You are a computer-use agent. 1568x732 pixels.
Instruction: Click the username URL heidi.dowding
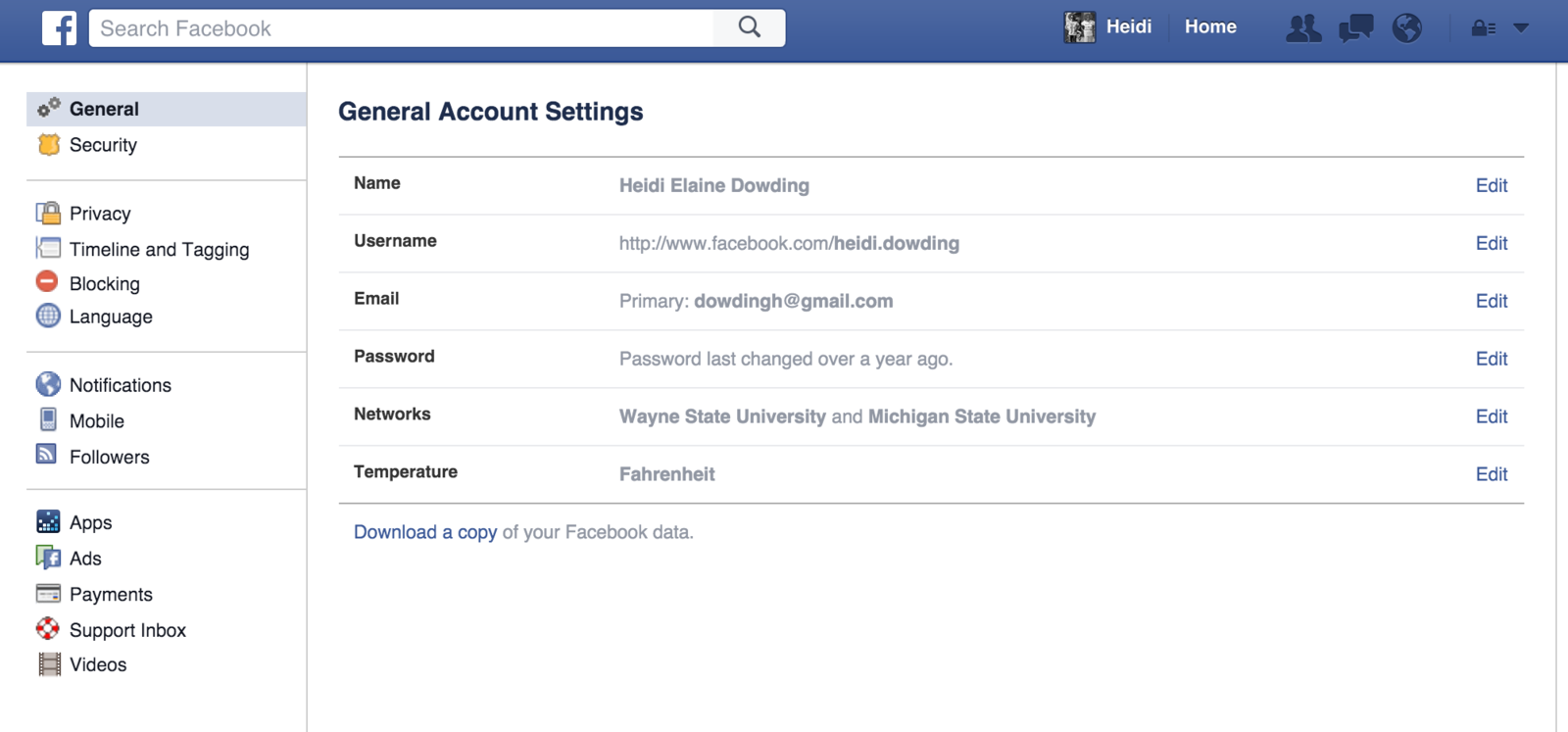[x=789, y=243]
